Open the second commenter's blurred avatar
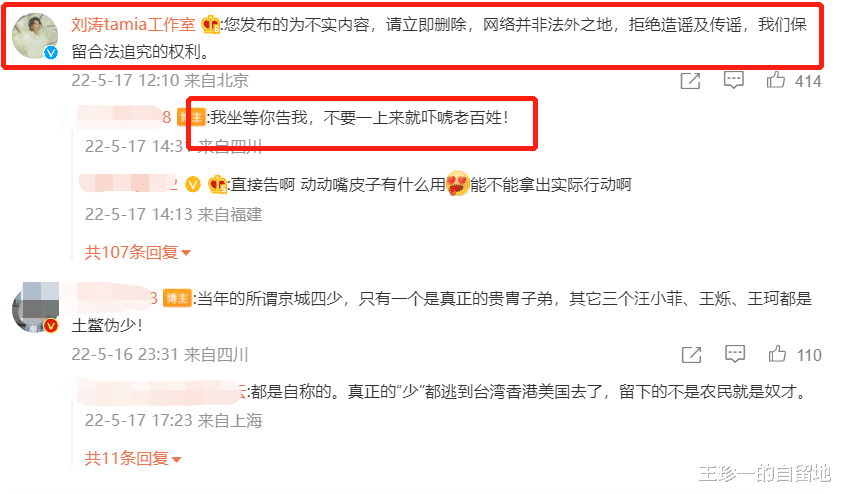The width and height of the screenshot is (841, 494). (x=35, y=308)
